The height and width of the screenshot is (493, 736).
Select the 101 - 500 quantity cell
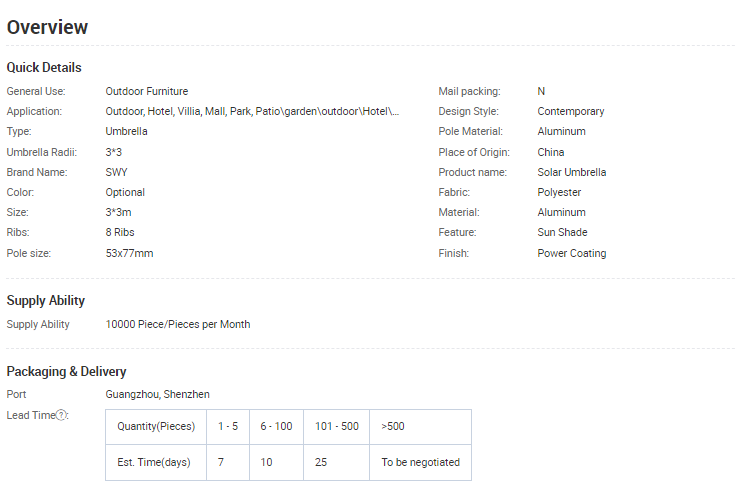pyautogui.click(x=336, y=426)
